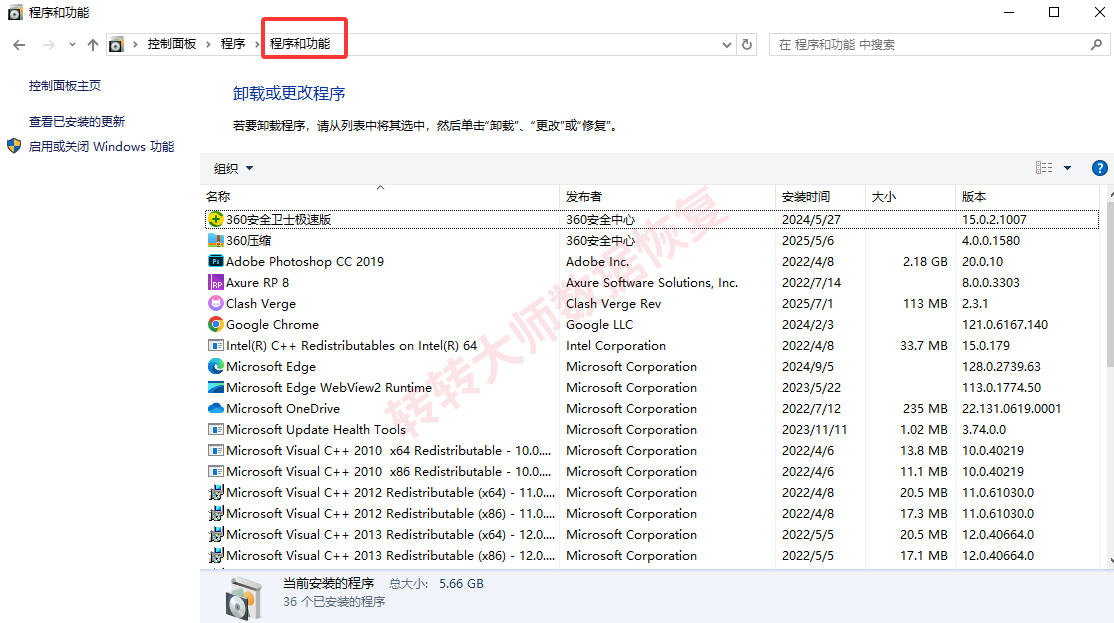This screenshot has height=623, width=1114.
Task: Open 查看已安装的更新 link
Action: 77,121
